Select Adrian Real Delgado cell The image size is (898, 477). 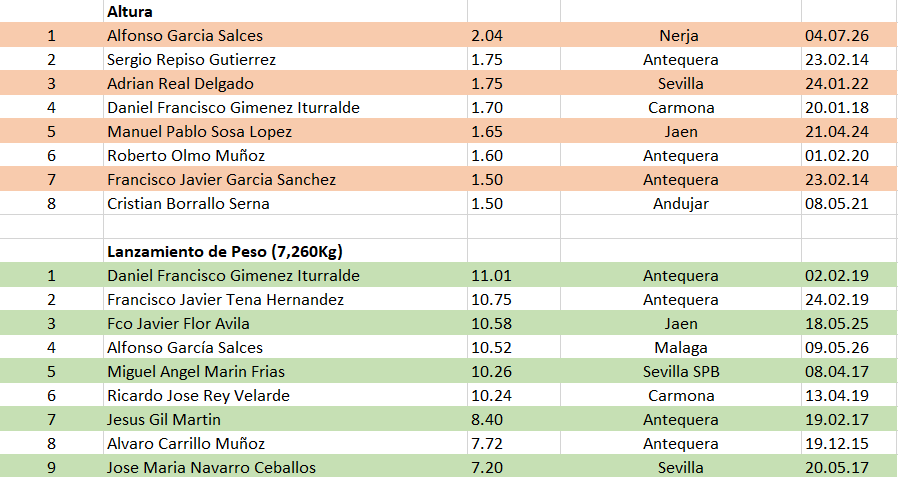pos(285,83)
